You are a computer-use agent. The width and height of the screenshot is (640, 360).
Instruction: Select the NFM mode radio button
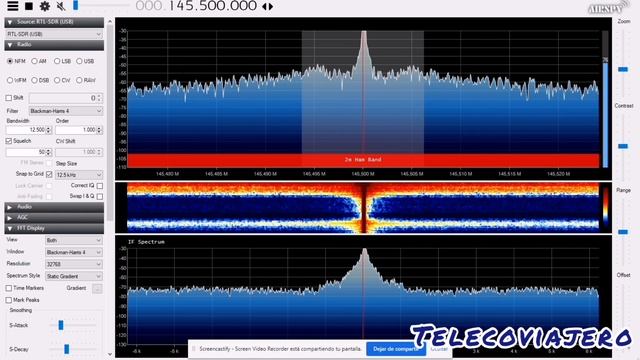coord(10,61)
